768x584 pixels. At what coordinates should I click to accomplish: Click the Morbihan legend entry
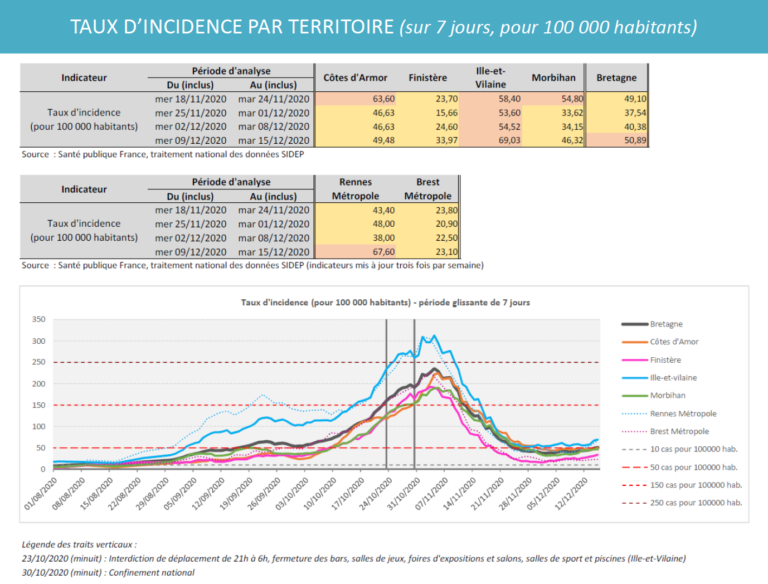coord(654,395)
